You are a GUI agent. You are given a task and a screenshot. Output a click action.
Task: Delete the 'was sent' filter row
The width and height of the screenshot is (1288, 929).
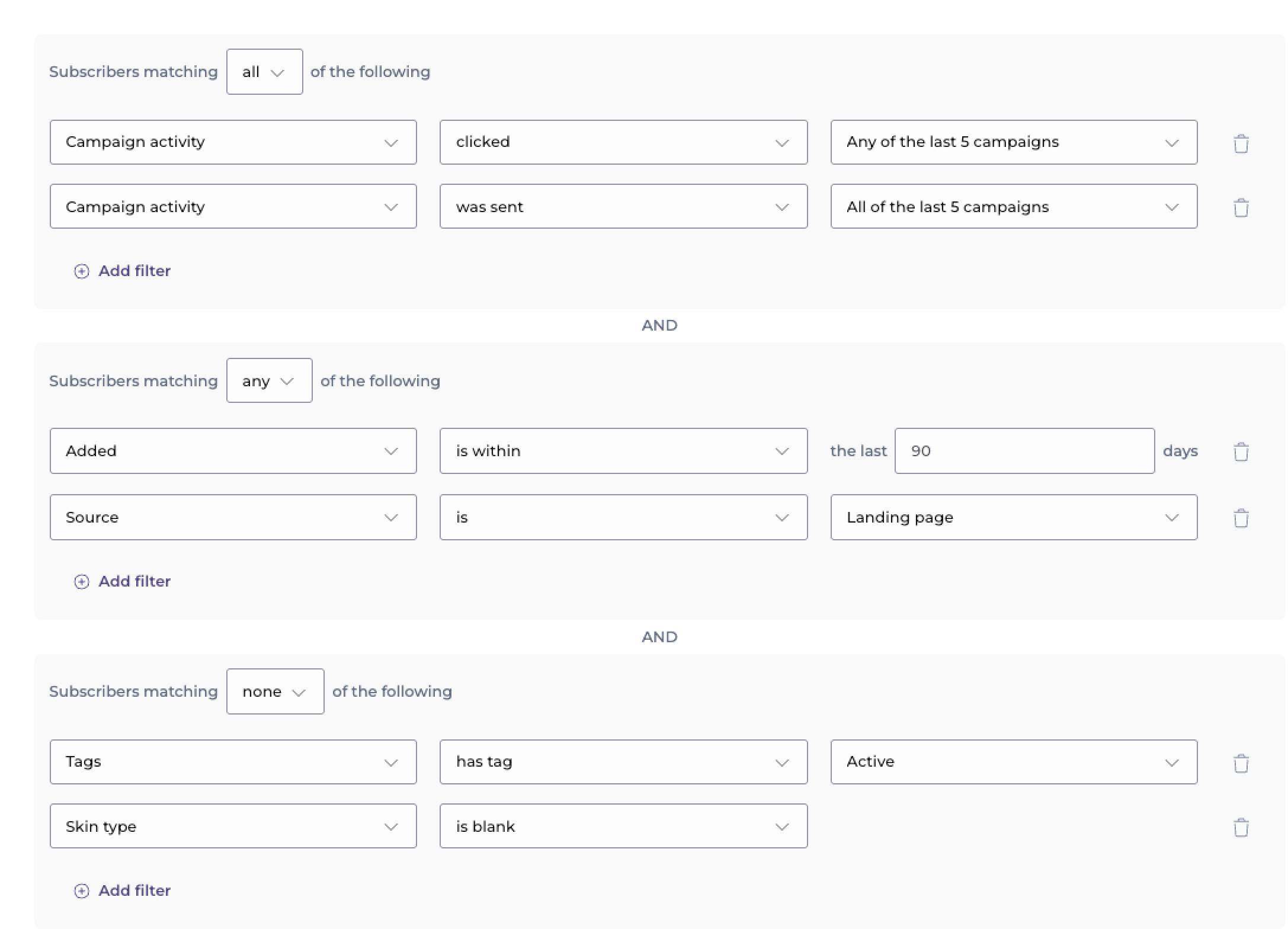1241,207
